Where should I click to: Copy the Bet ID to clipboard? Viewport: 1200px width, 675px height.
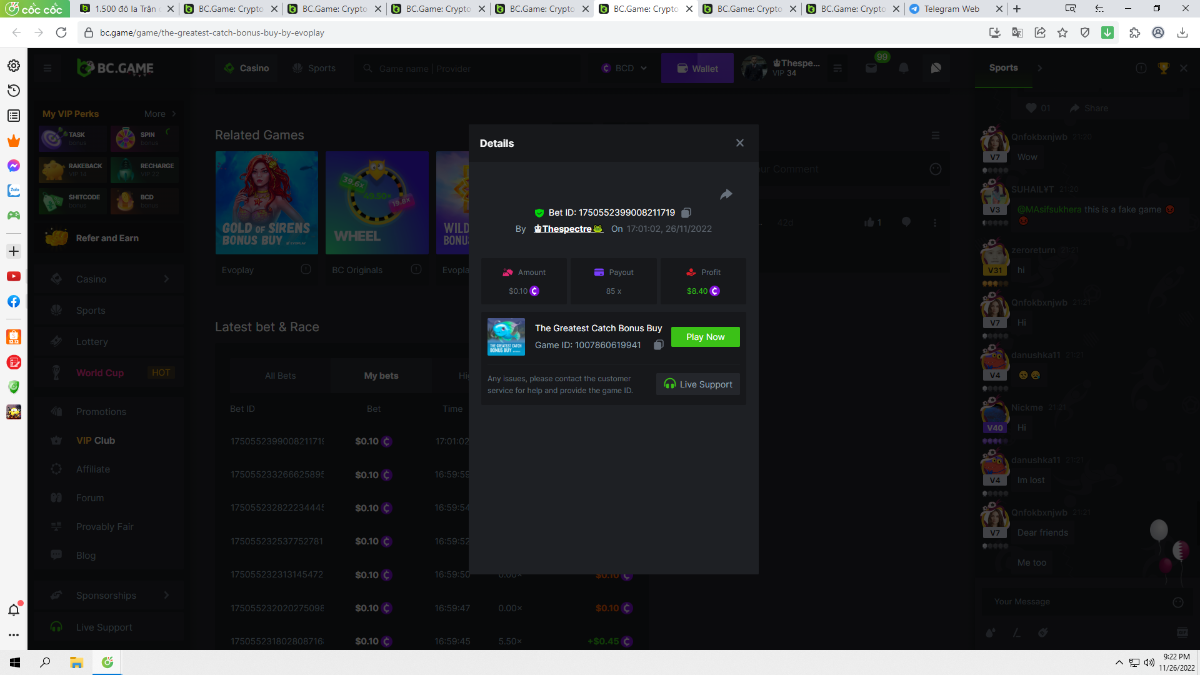[x=686, y=213]
